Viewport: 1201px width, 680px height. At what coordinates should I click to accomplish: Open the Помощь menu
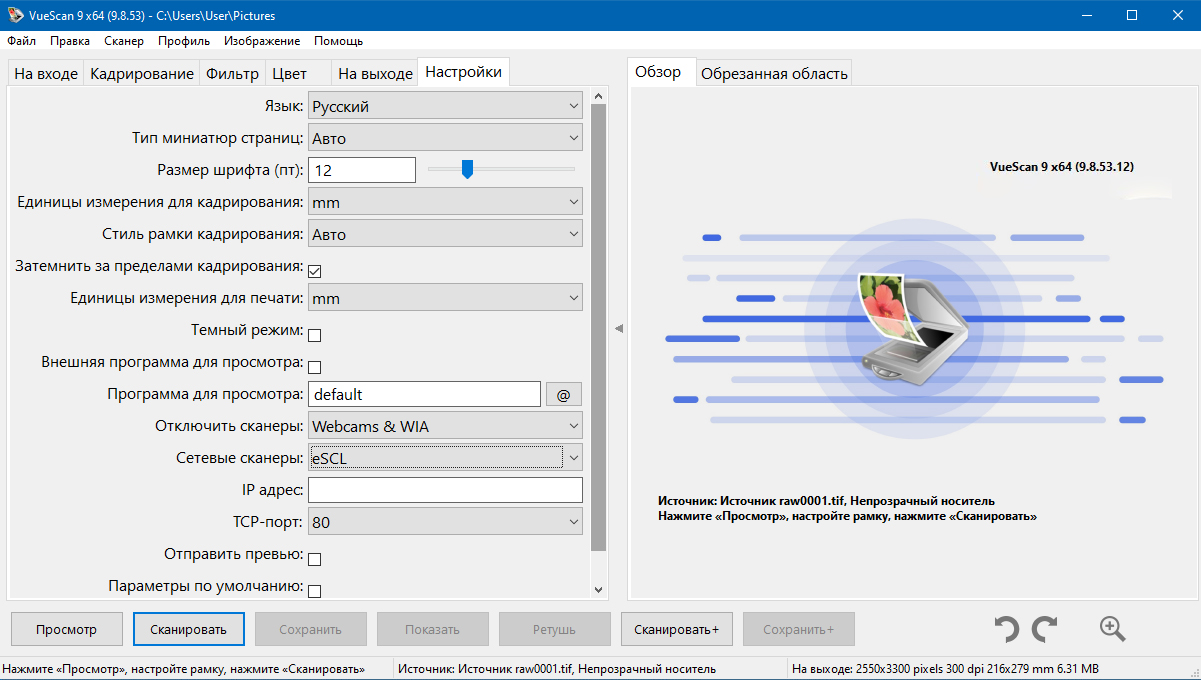338,41
